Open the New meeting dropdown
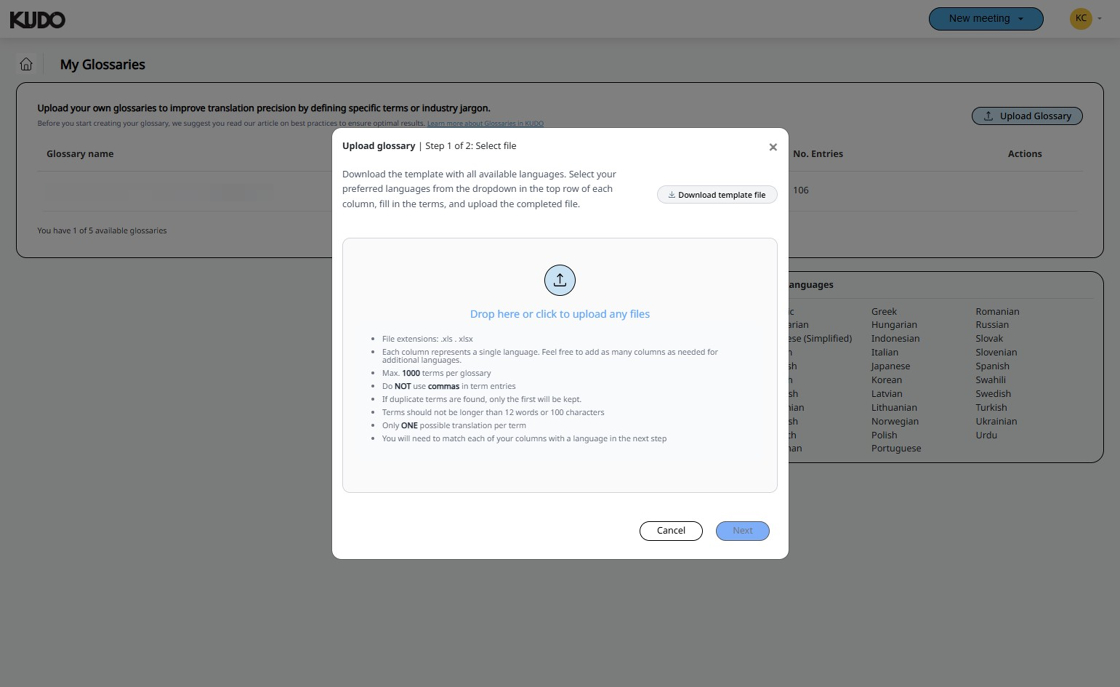 pyautogui.click(x=986, y=19)
